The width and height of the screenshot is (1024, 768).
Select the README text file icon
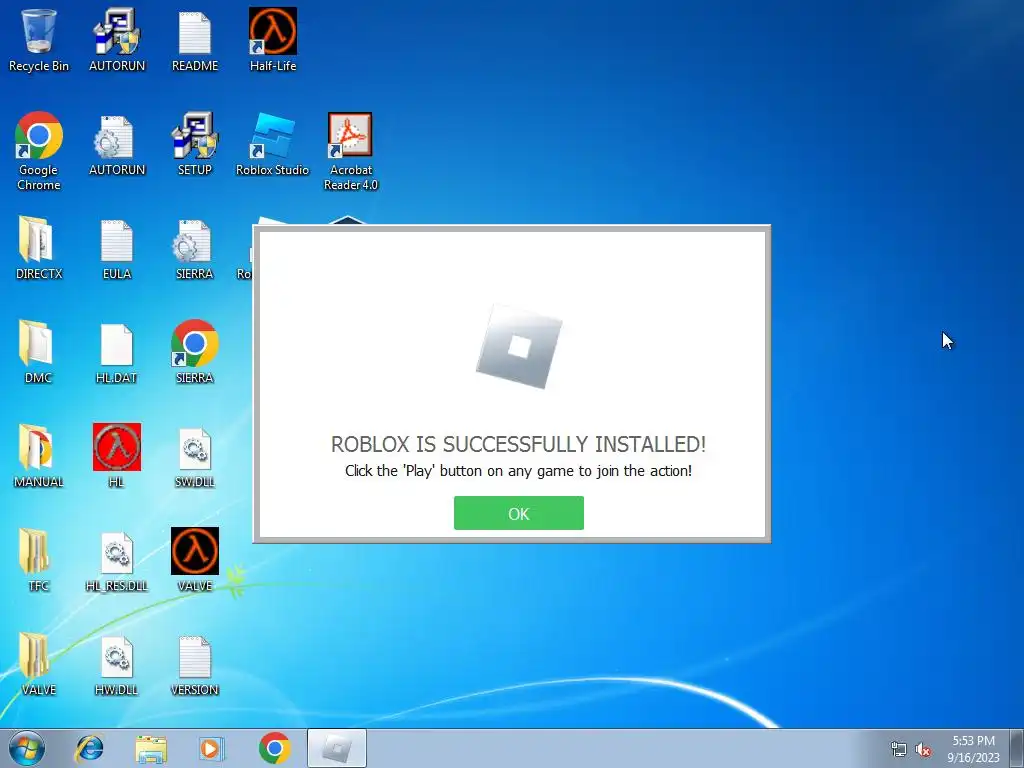(x=195, y=40)
